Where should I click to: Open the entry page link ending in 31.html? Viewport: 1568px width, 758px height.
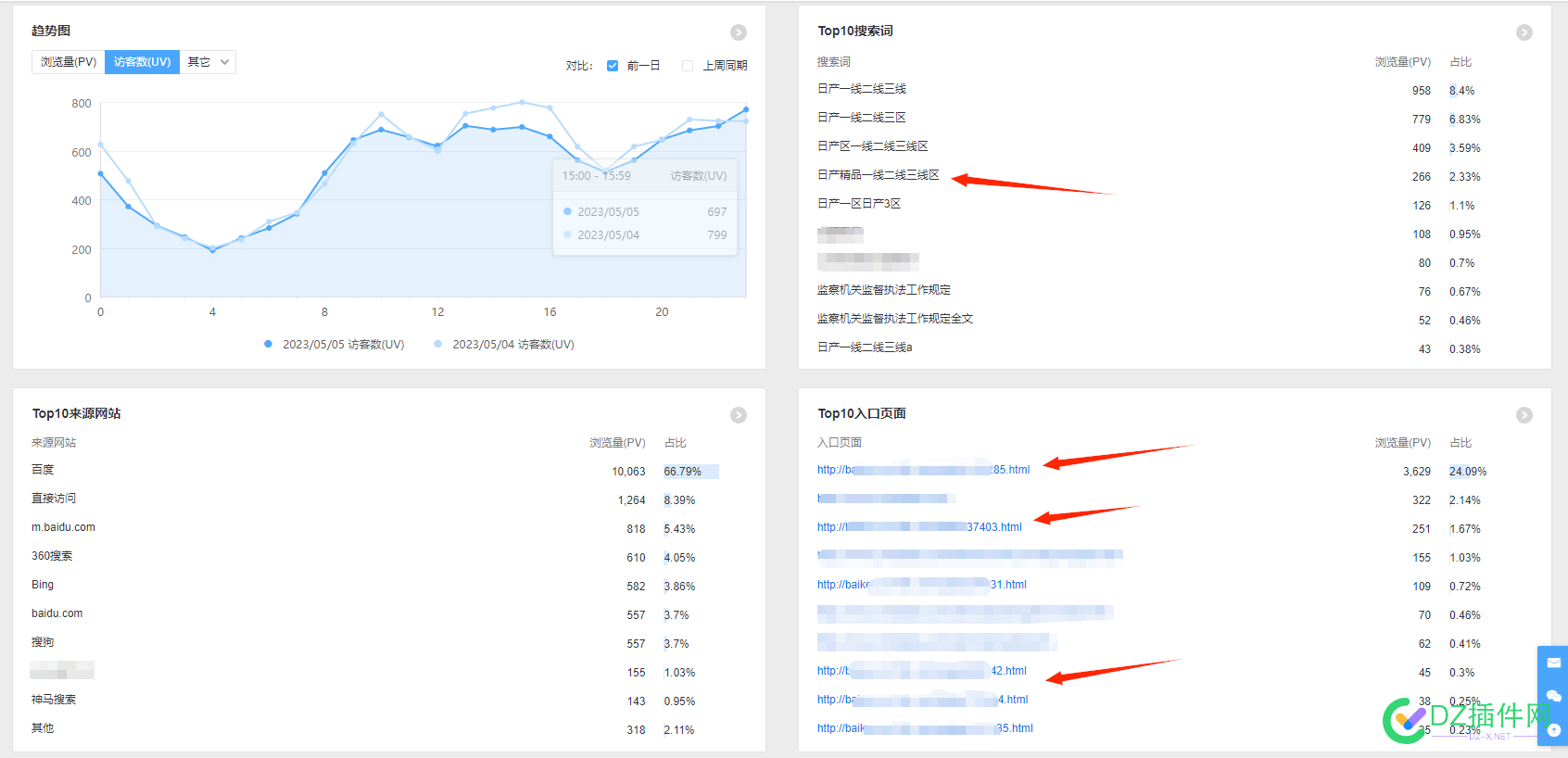click(921, 585)
